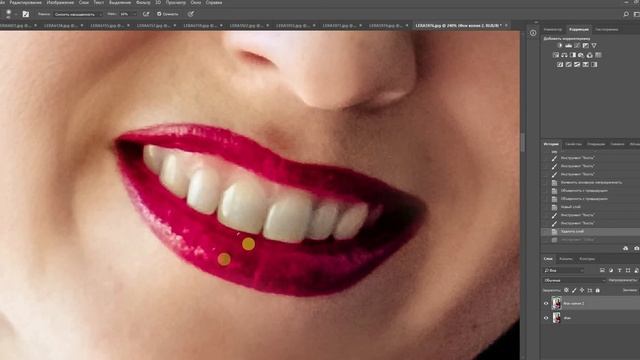Add a Vibrance adjustment layer

tap(594, 45)
